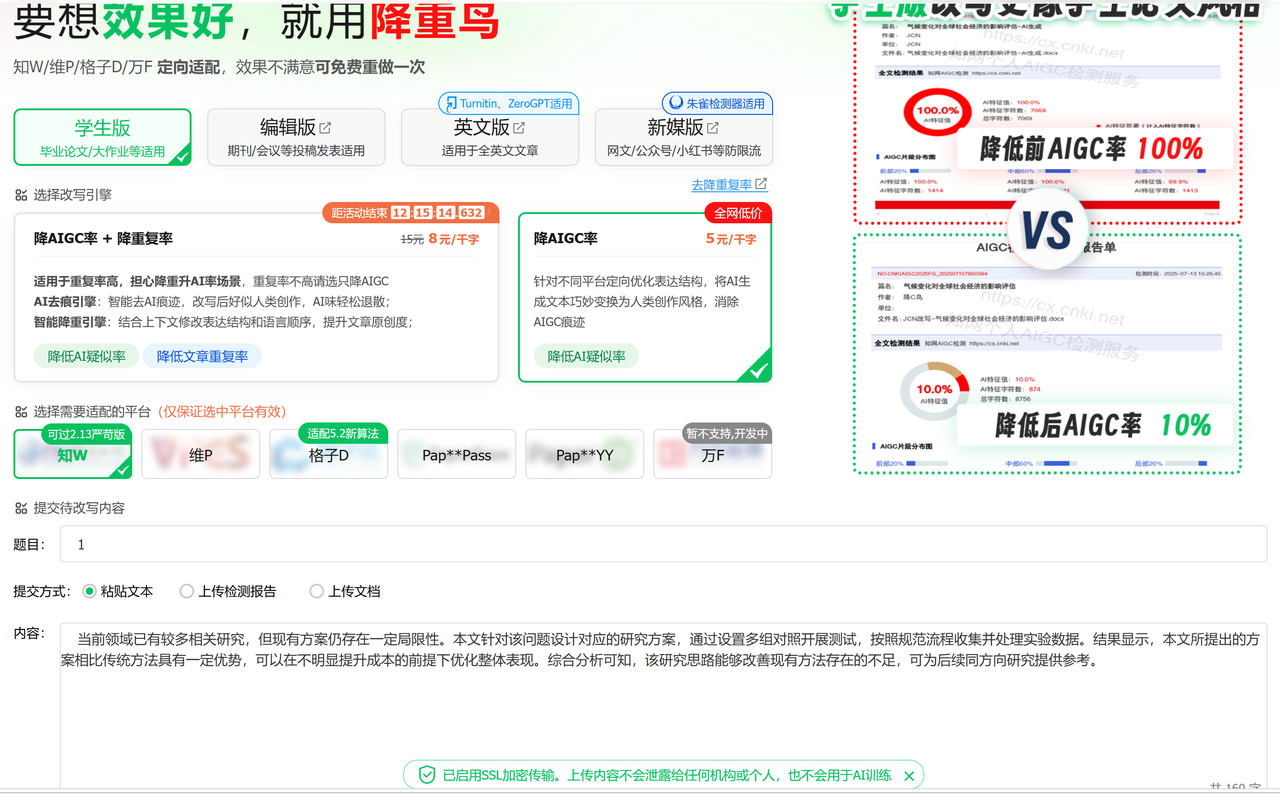Switch to the 学生版 tab
The height and width of the screenshot is (794, 1280).
[x=102, y=137]
